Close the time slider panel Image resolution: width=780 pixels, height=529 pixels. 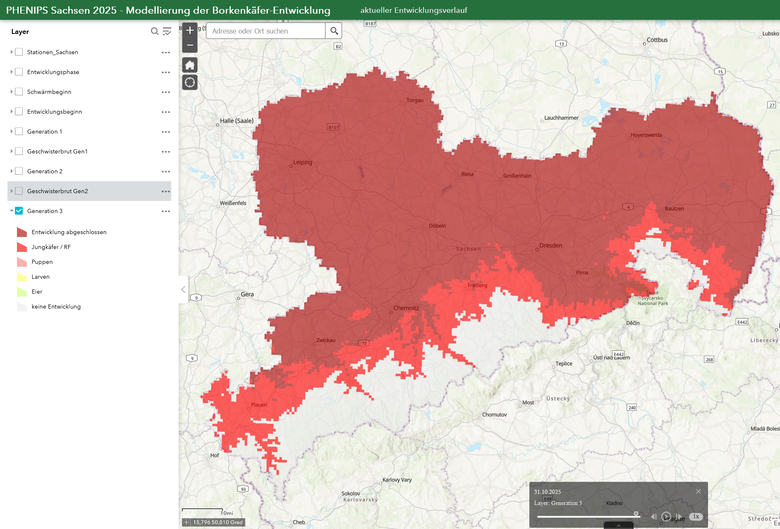pyautogui.click(x=698, y=492)
